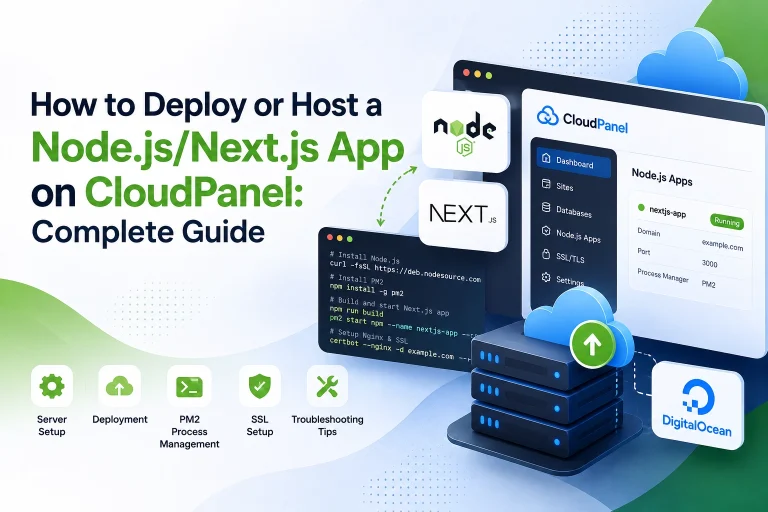
Task: Click the green "Node.js/Next.js App" heading
Action: point(217,149)
